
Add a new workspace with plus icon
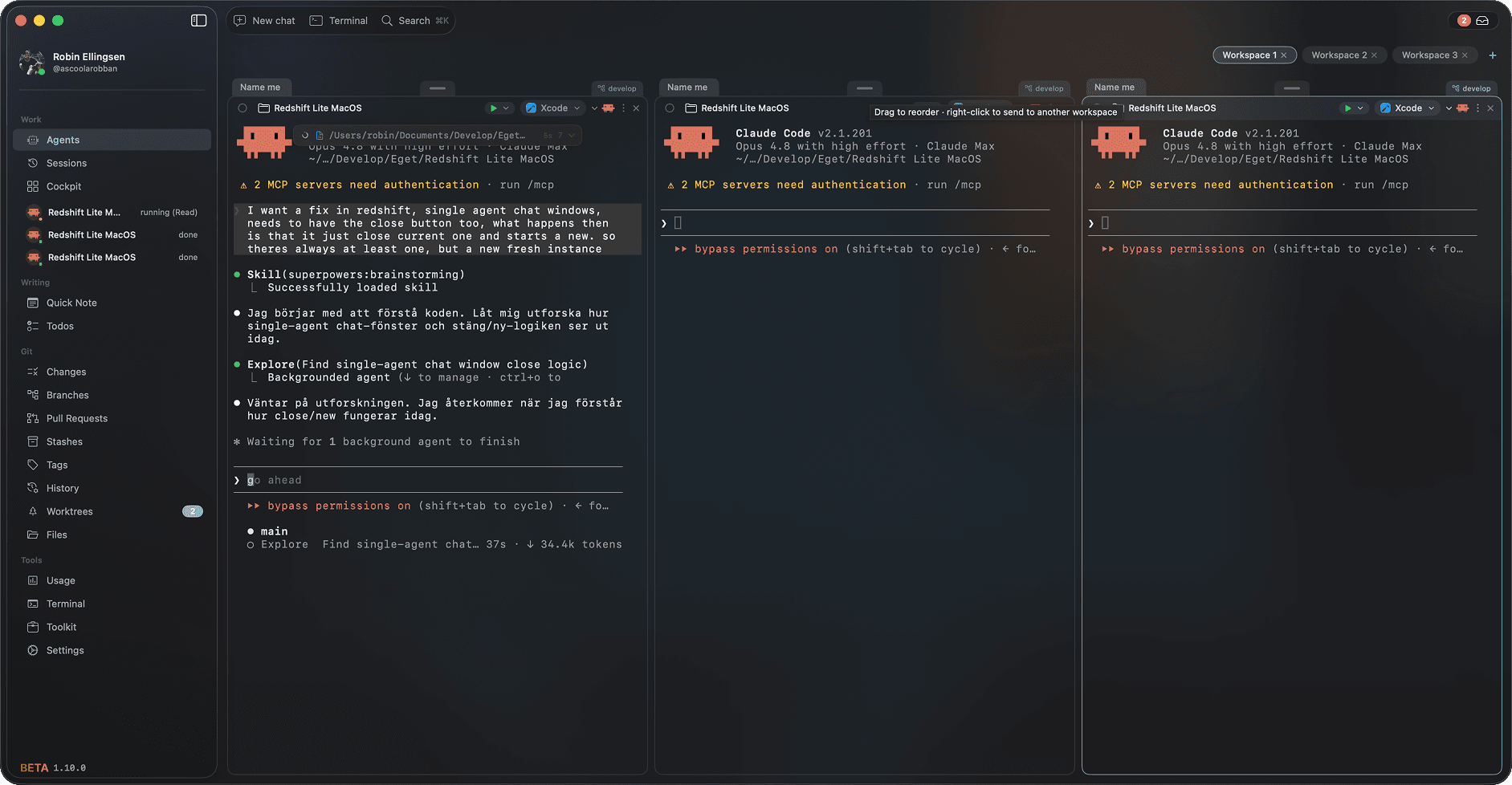tap(1493, 55)
